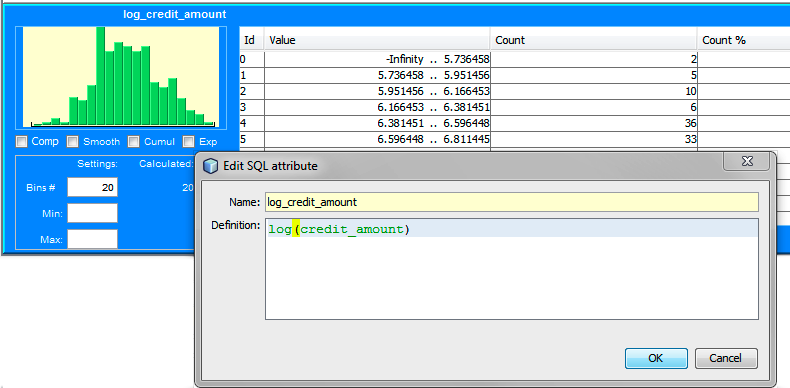Click the Count % column header
The height and width of the screenshot is (388, 790).
pyautogui.click(x=744, y=40)
